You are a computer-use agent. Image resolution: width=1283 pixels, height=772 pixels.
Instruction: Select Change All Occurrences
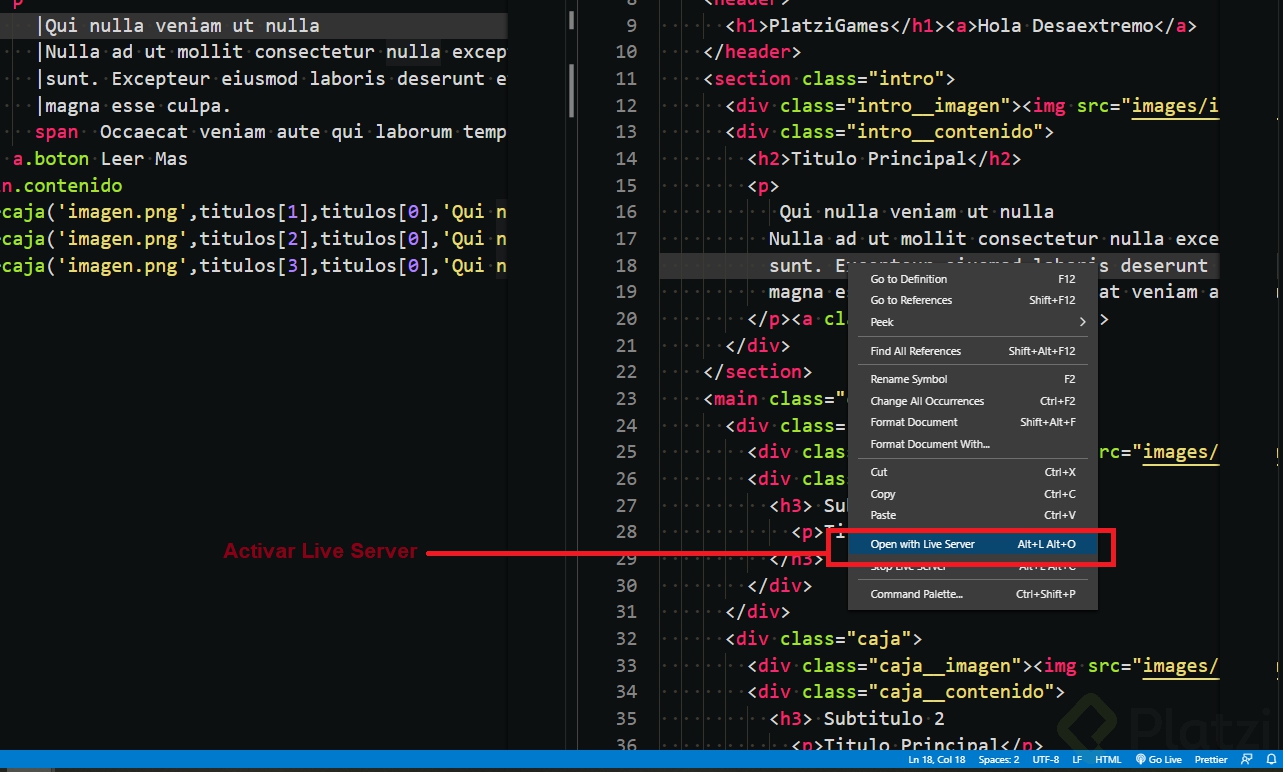[973, 401]
